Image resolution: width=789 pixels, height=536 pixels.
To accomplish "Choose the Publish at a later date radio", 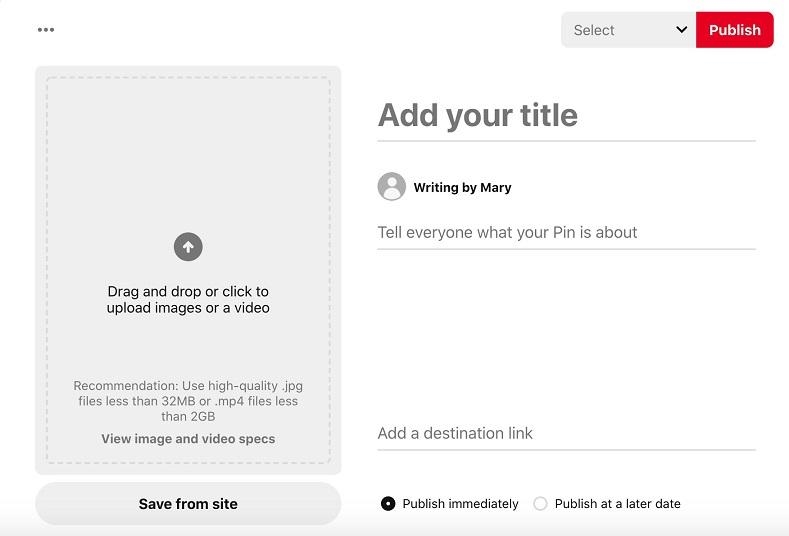I will tap(540, 504).
